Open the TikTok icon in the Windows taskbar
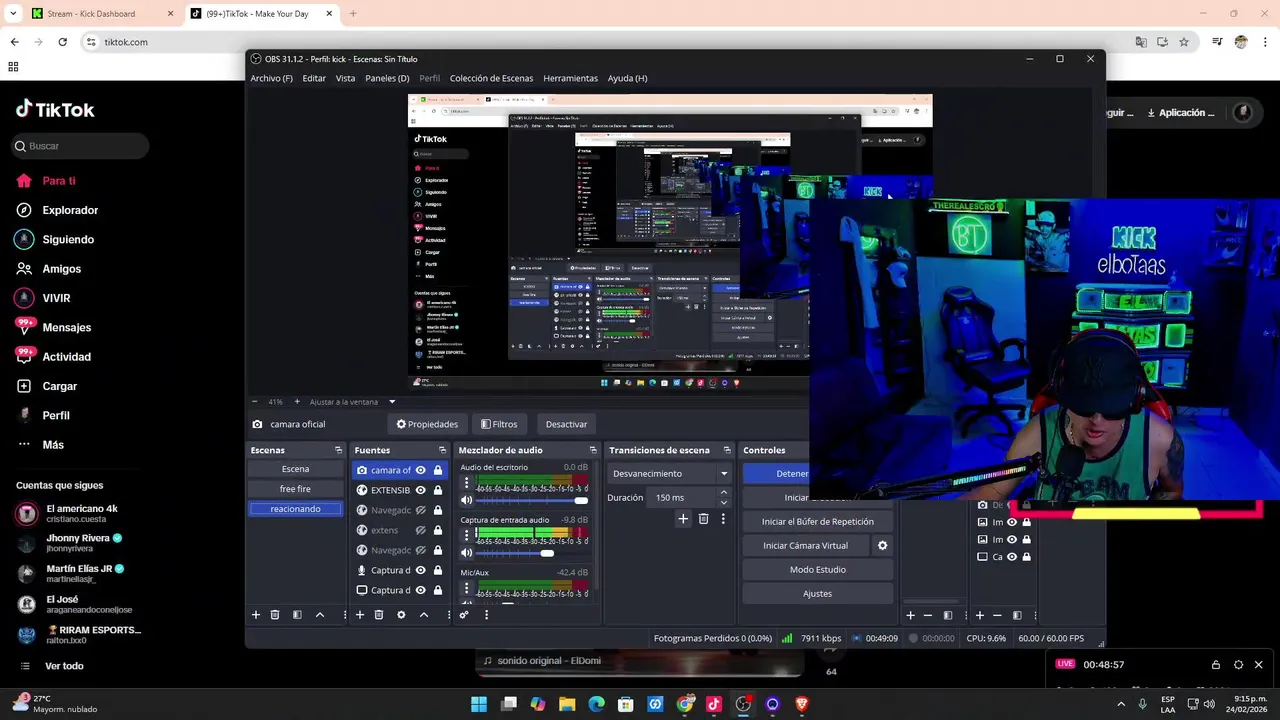Screen dimensions: 1280x720 [714, 704]
